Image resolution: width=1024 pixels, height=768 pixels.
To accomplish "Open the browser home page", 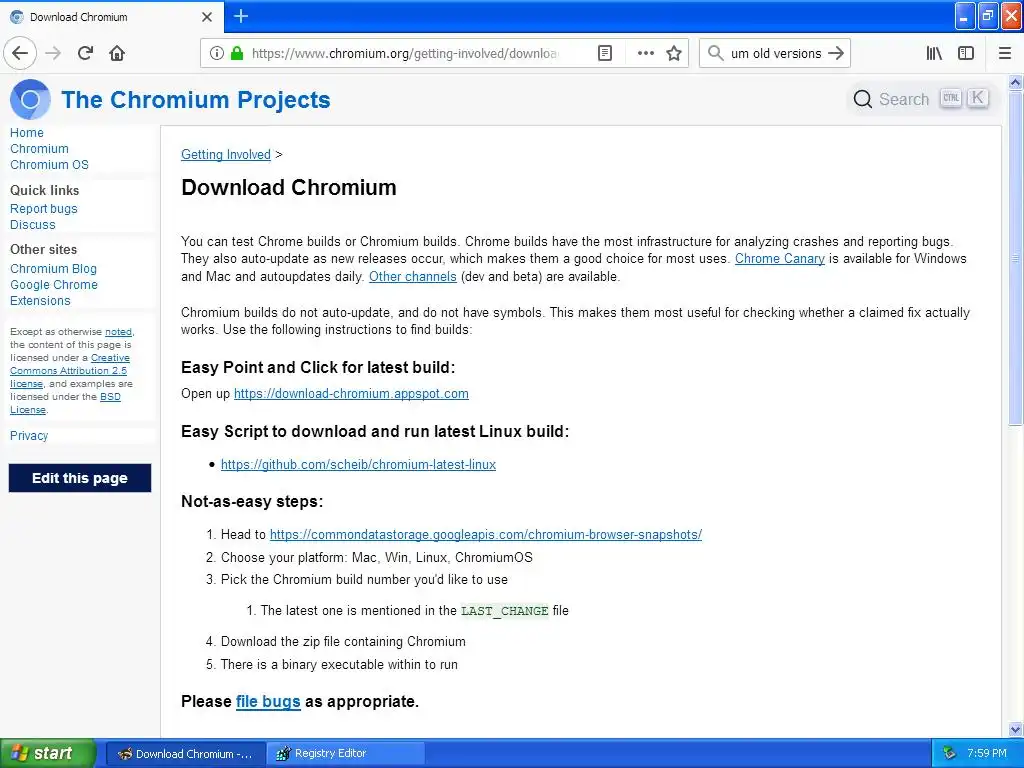I will click(117, 53).
